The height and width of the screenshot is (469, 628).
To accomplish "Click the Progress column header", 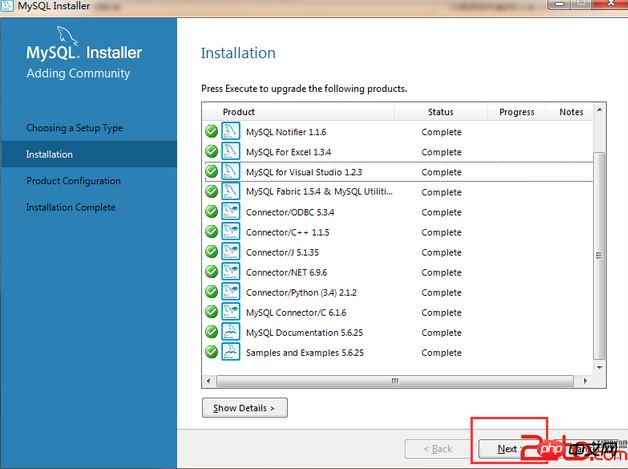I will click(517, 112).
